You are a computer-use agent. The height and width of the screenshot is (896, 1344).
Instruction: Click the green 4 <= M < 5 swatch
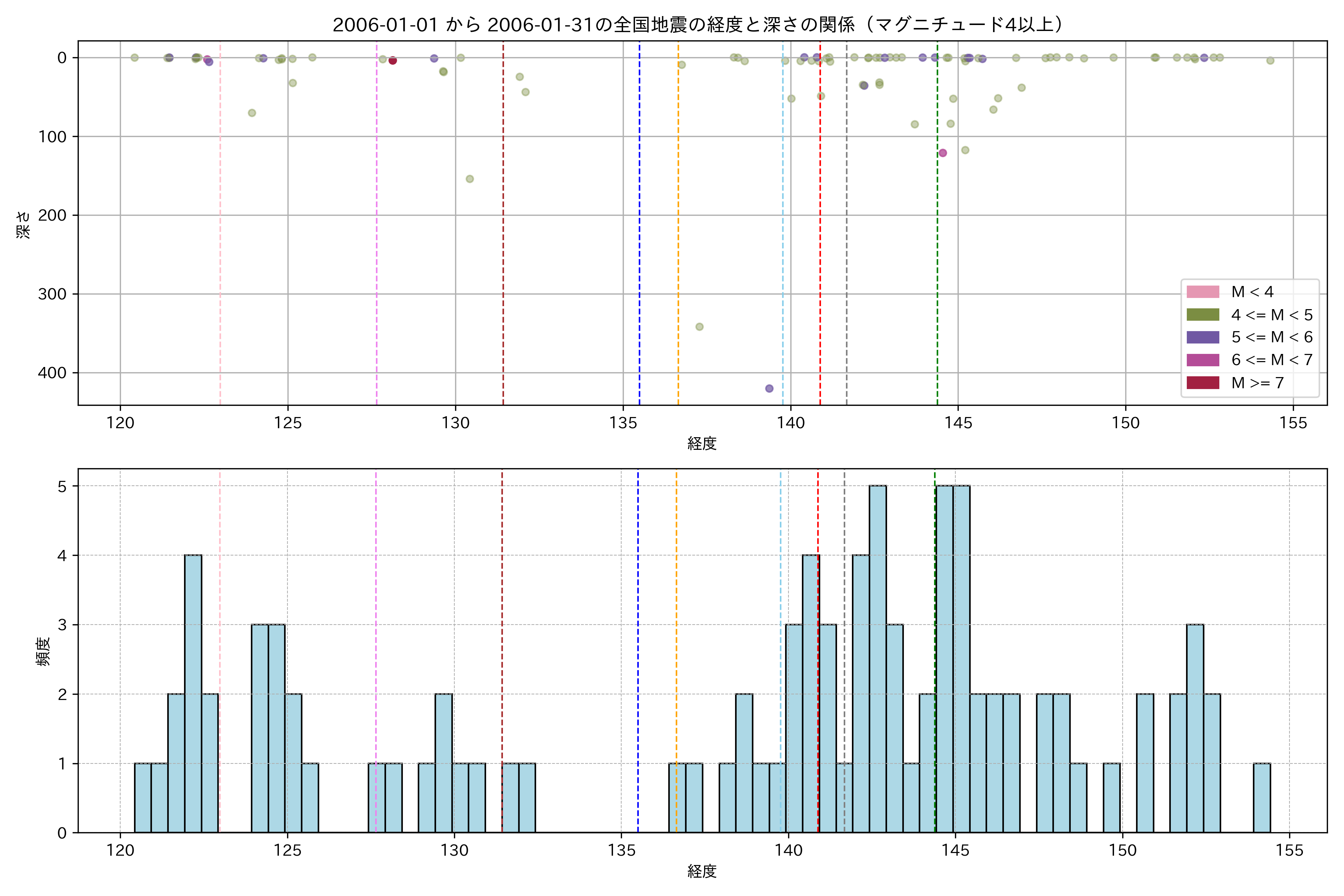coord(1202,315)
